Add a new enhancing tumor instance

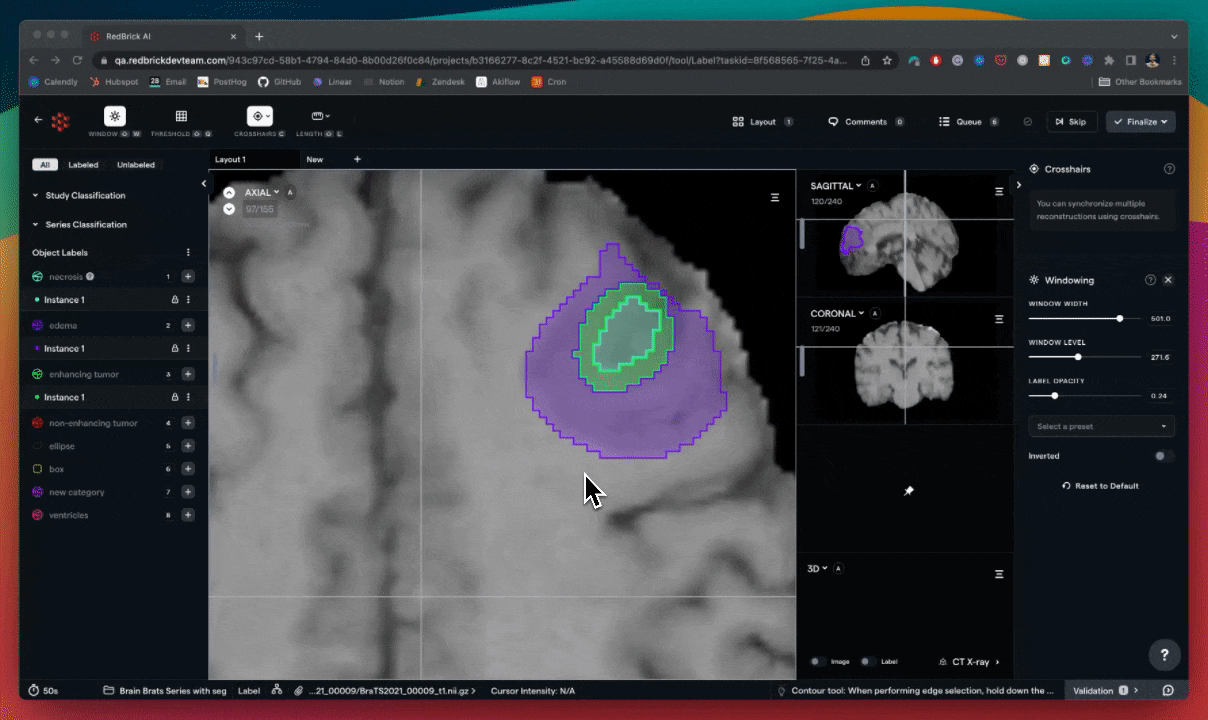(x=188, y=374)
